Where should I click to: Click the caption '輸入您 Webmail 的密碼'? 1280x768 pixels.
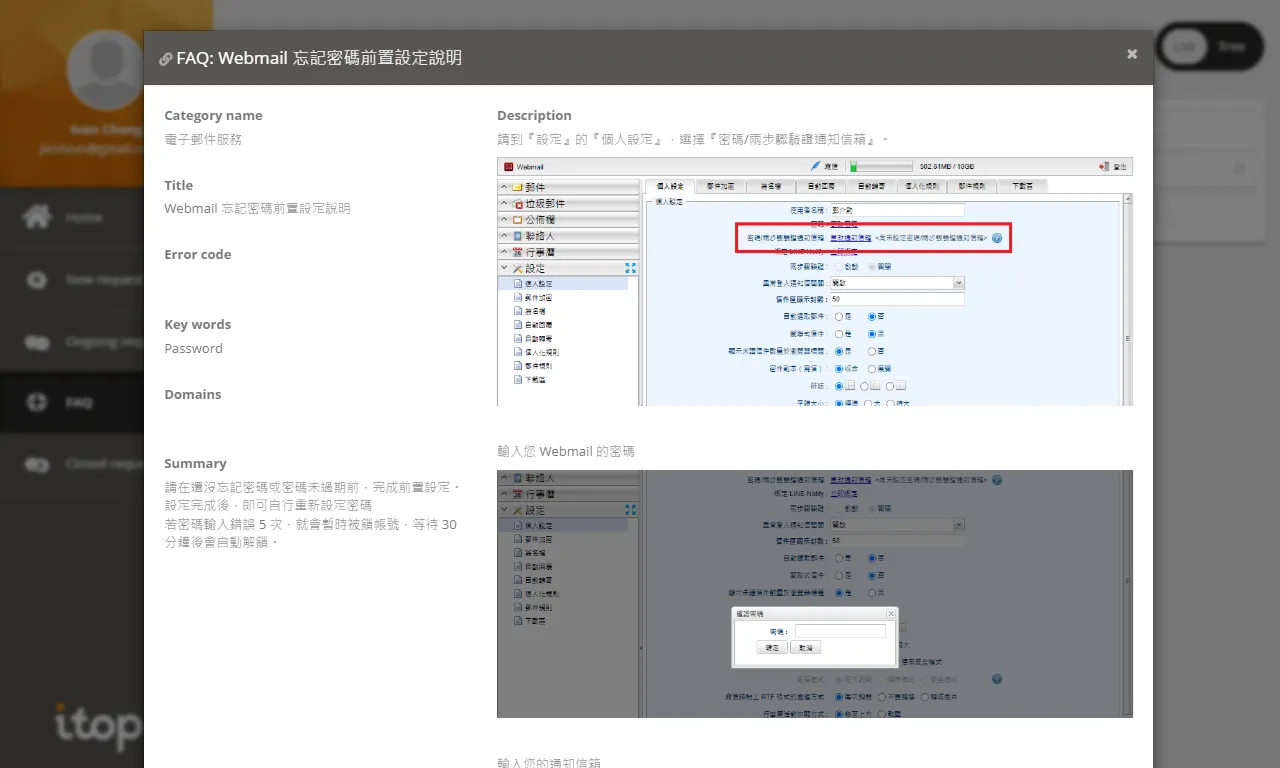pyautogui.click(x=565, y=451)
